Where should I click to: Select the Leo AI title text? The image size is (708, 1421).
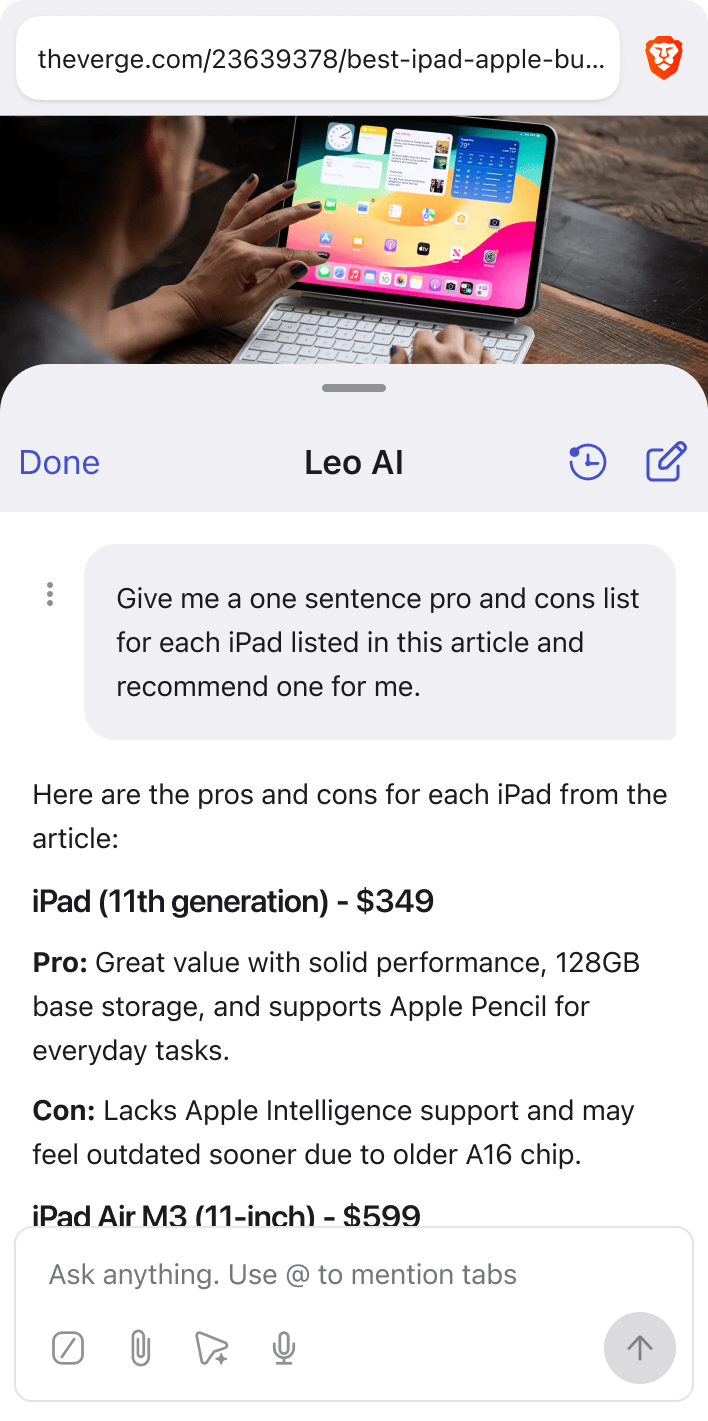tap(353, 462)
